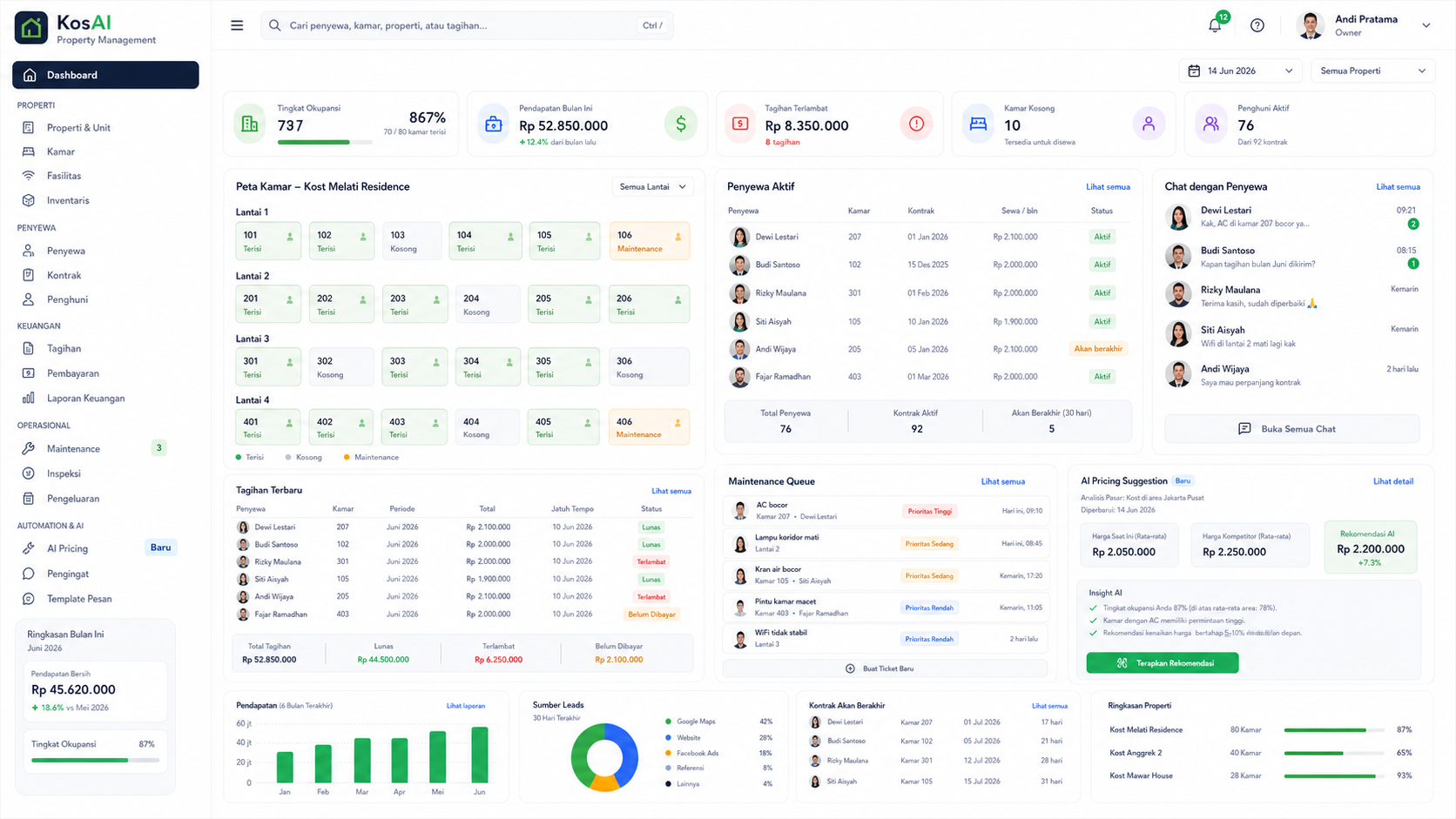Click the Penghuni Aktif people icon

tap(1210, 124)
